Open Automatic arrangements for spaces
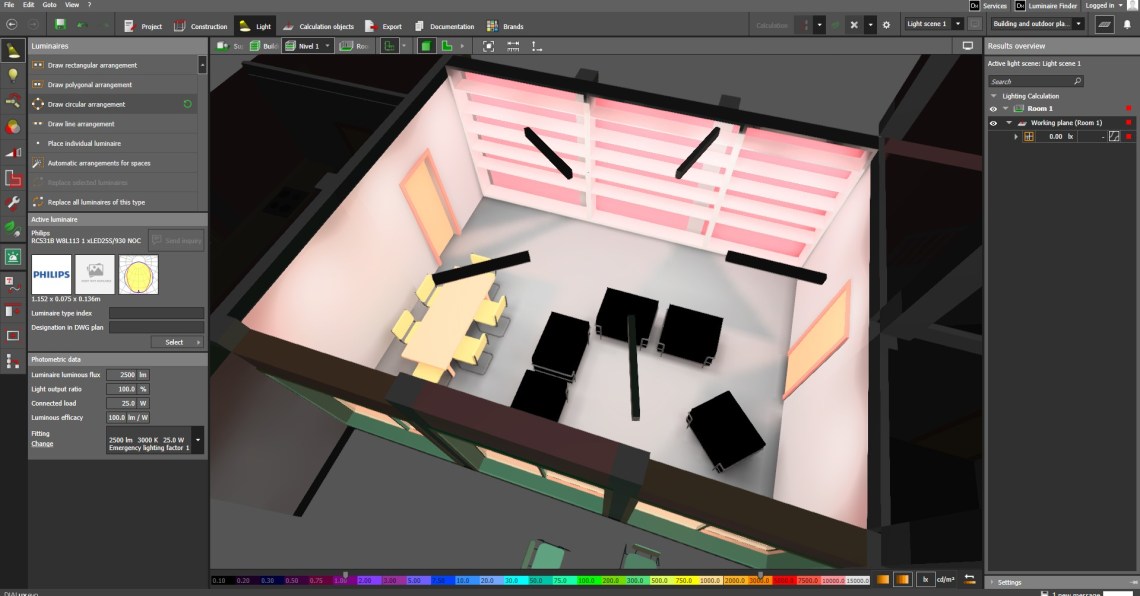This screenshot has height=596, width=1140. click(x=99, y=163)
